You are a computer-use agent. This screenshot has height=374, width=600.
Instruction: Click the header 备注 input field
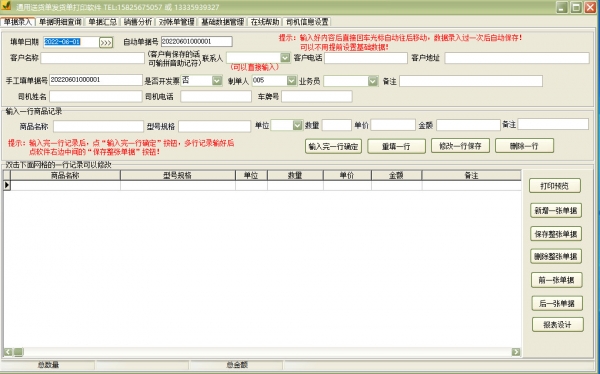coord(471,81)
